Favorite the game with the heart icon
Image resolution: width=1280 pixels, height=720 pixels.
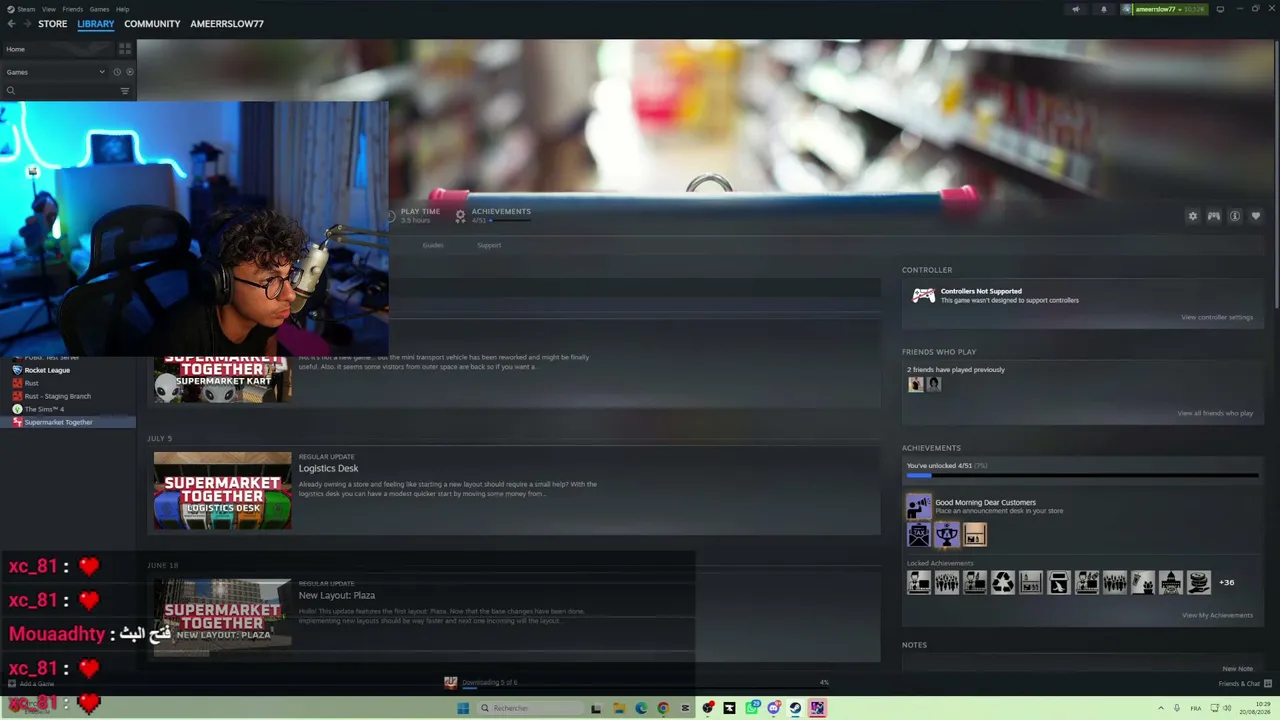[x=1256, y=216]
